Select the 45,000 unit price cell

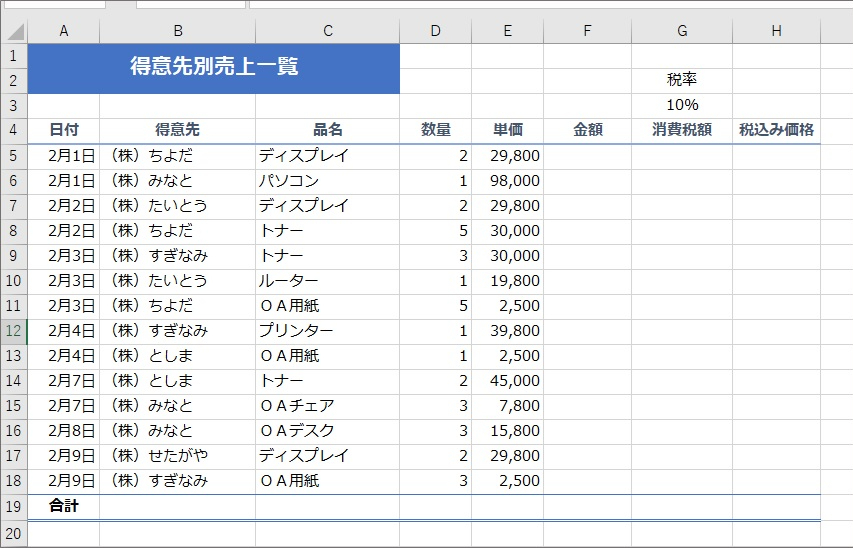click(507, 381)
